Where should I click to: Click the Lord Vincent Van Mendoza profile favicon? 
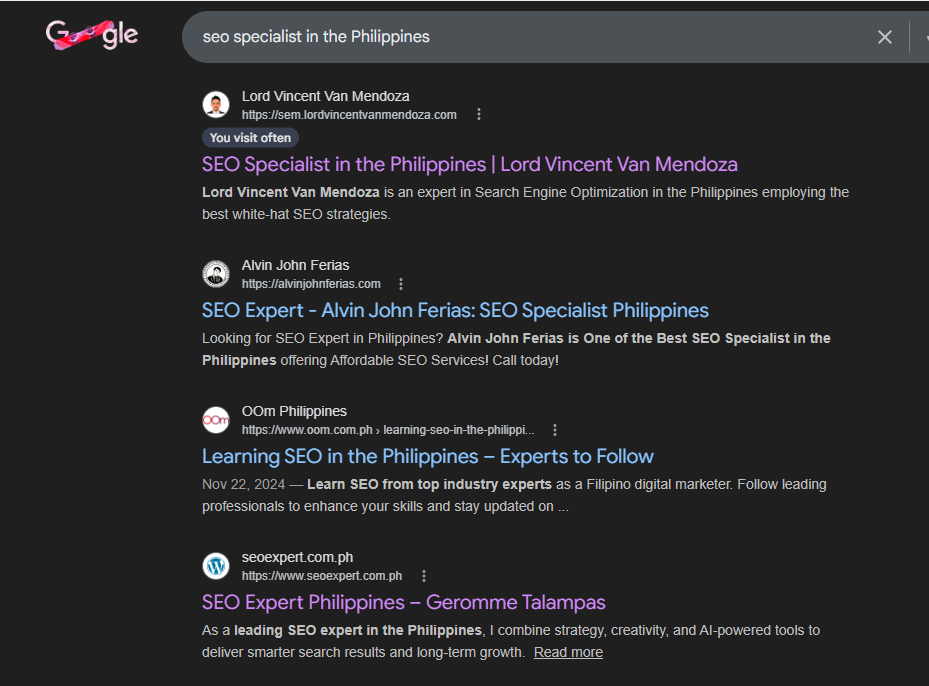tap(216, 105)
